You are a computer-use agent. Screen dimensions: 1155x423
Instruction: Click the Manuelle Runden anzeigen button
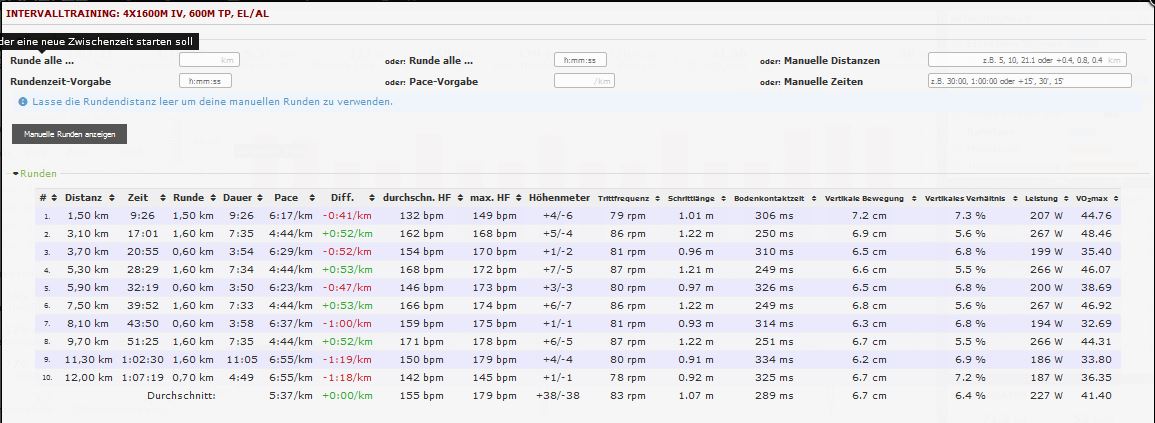(x=69, y=134)
